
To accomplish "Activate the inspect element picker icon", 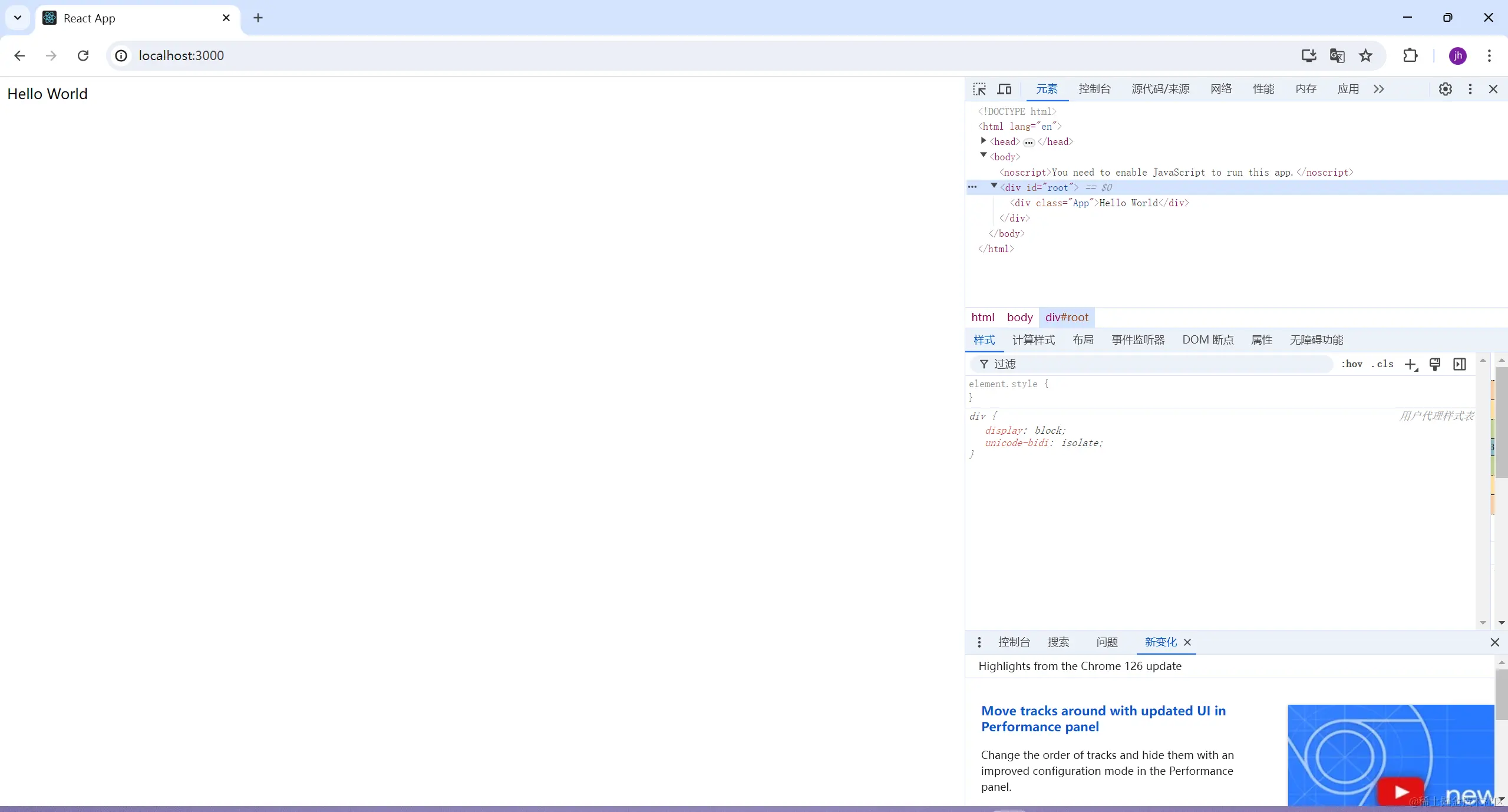I will point(979,89).
